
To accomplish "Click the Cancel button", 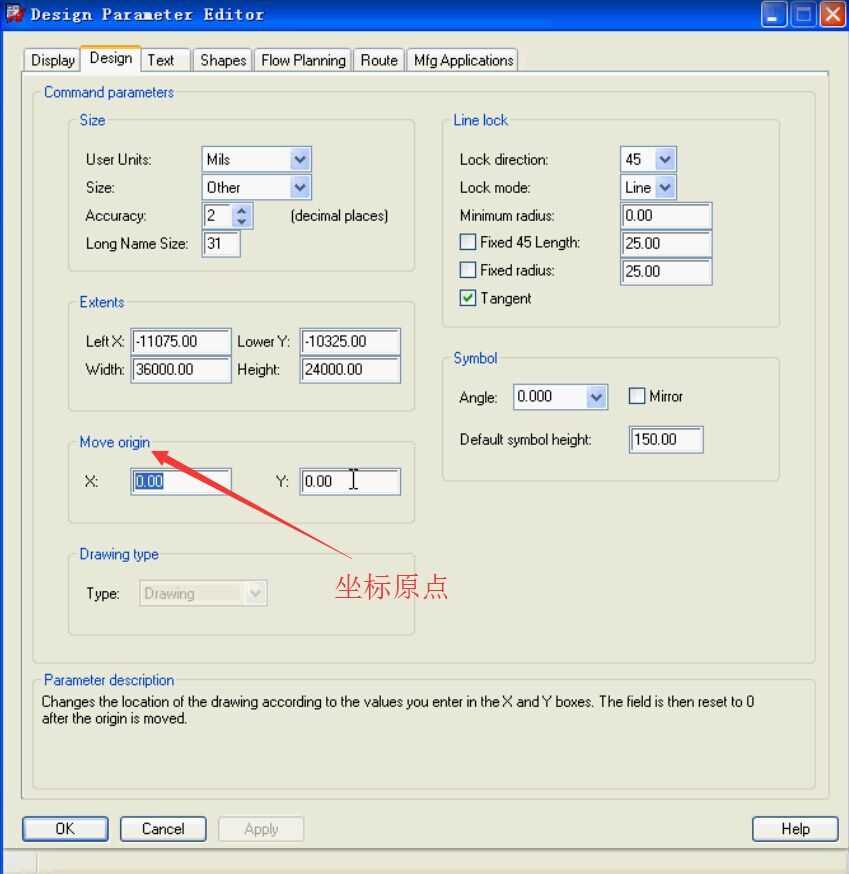I will pyautogui.click(x=163, y=829).
